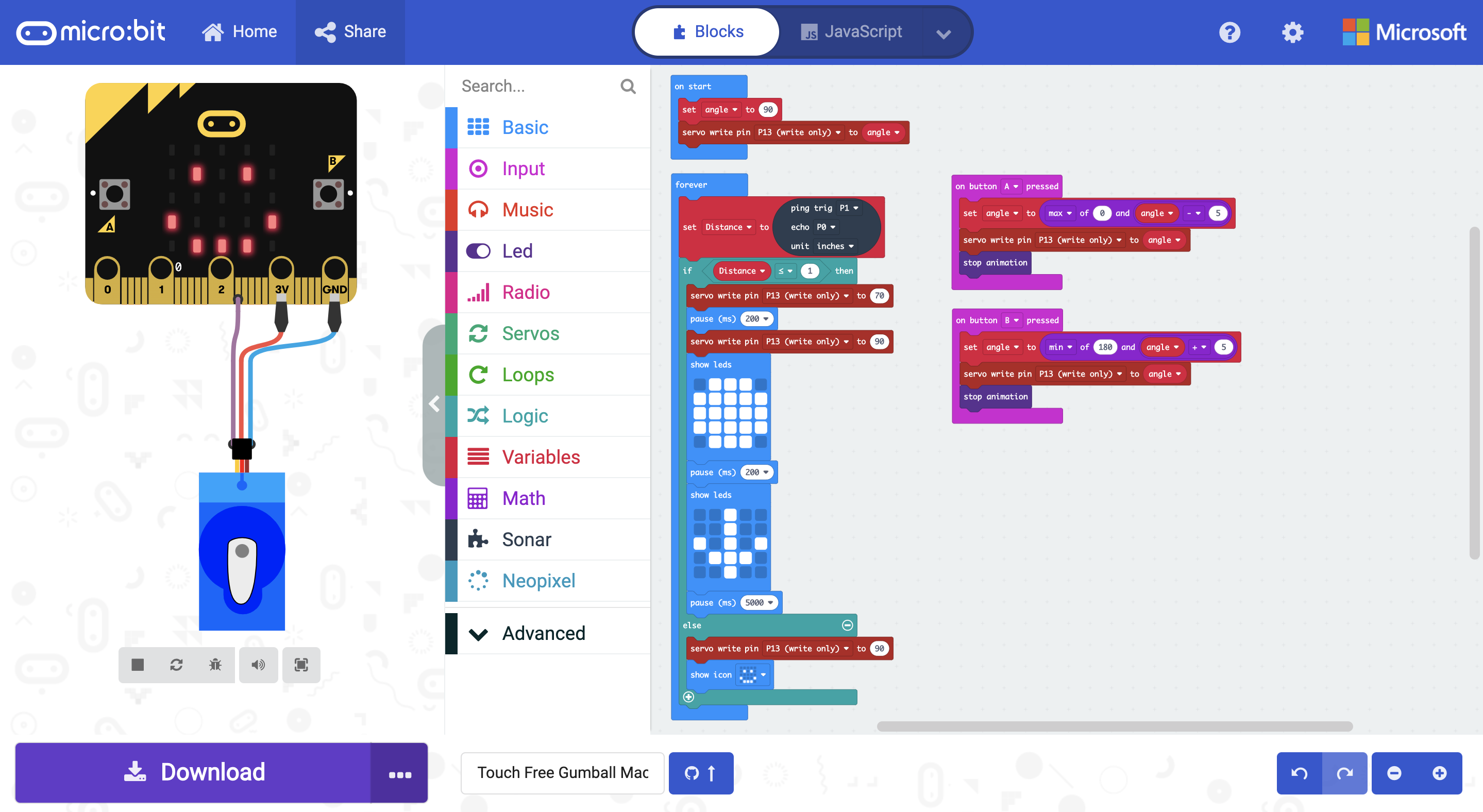1483x812 pixels.
Task: Click the Radio block category icon
Action: [479, 292]
